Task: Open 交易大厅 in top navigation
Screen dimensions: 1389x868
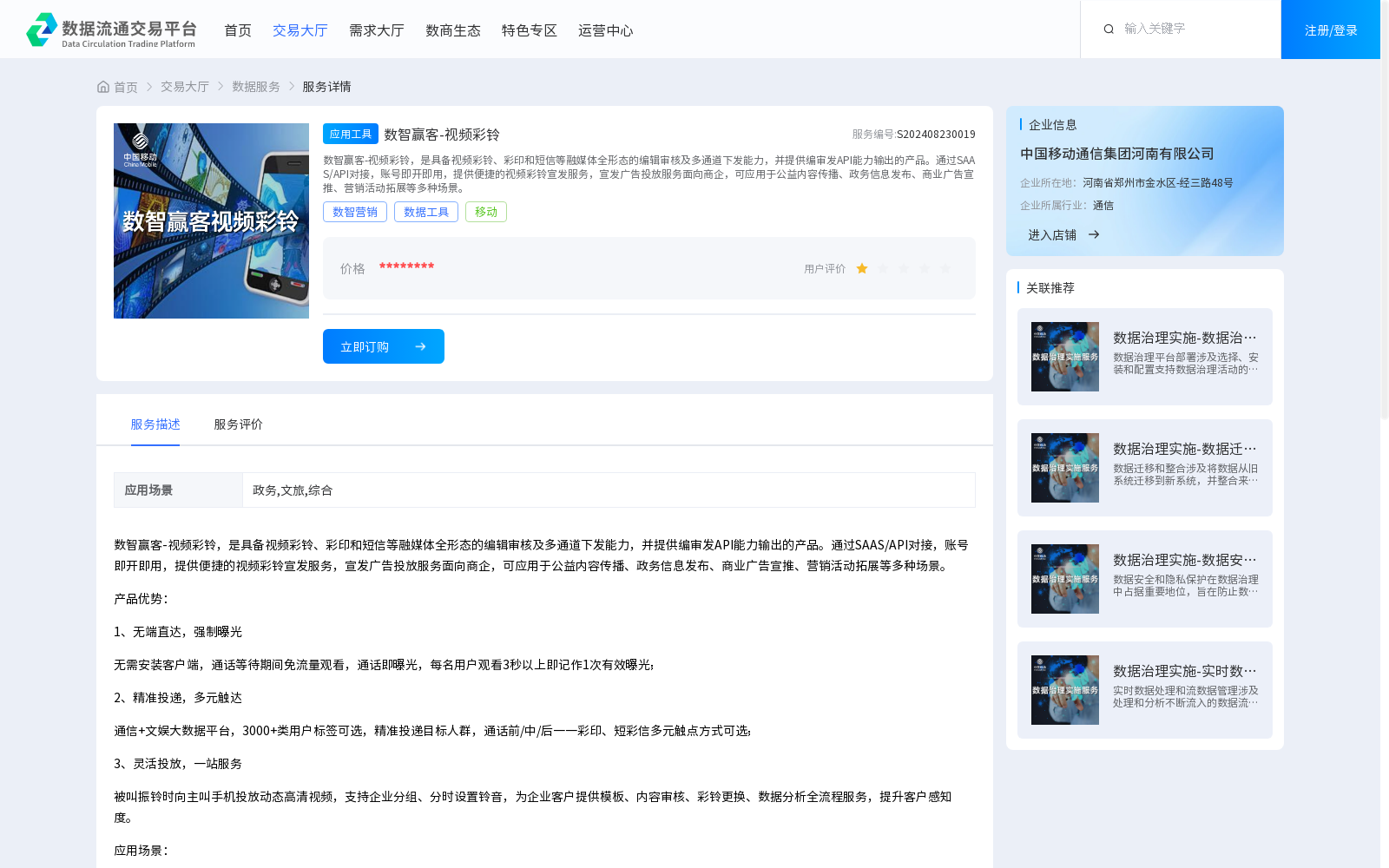Action: (300, 30)
